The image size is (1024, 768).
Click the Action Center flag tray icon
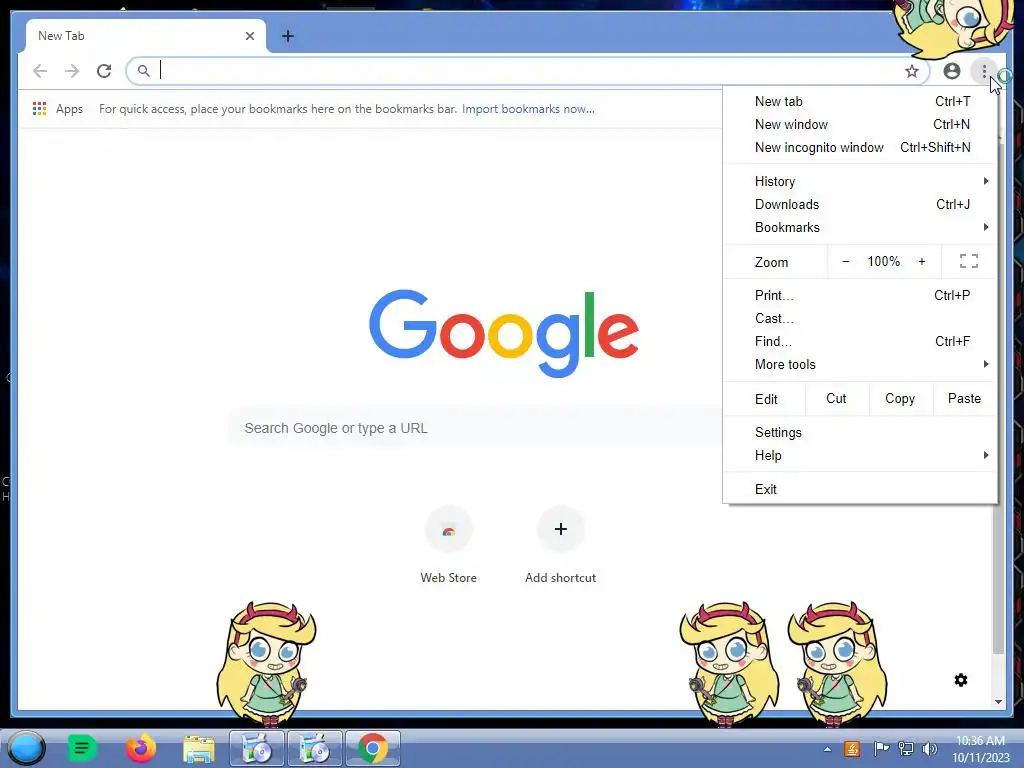click(x=881, y=748)
